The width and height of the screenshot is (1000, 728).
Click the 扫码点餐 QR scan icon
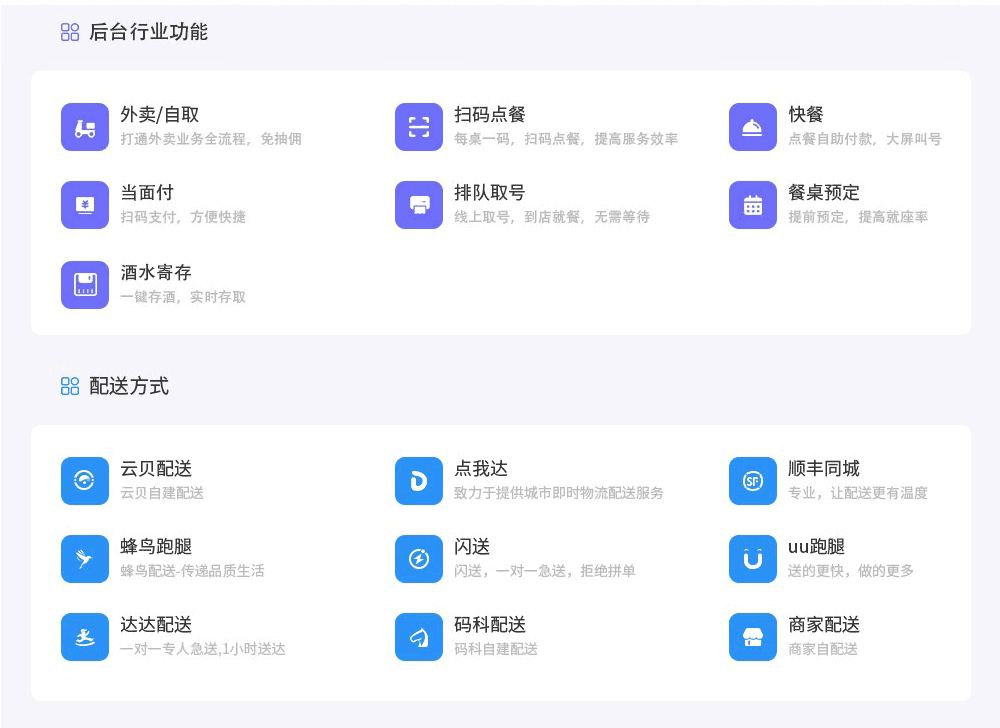pos(419,127)
